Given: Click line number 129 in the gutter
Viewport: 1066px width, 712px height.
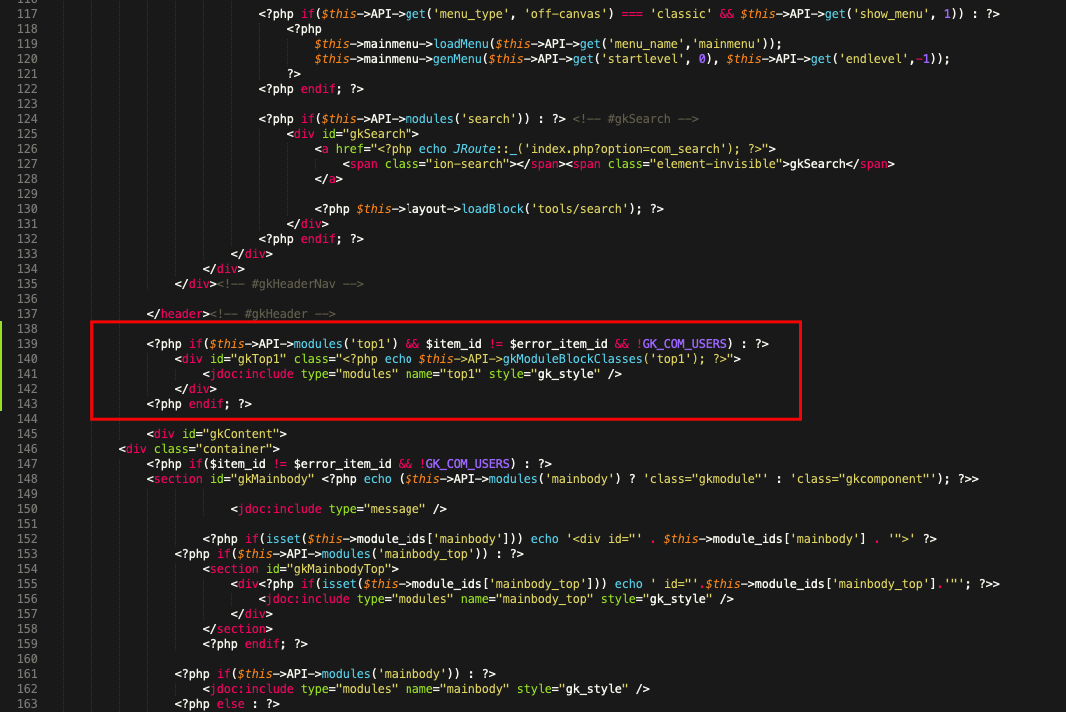Looking at the screenshot, I should click(27, 194).
